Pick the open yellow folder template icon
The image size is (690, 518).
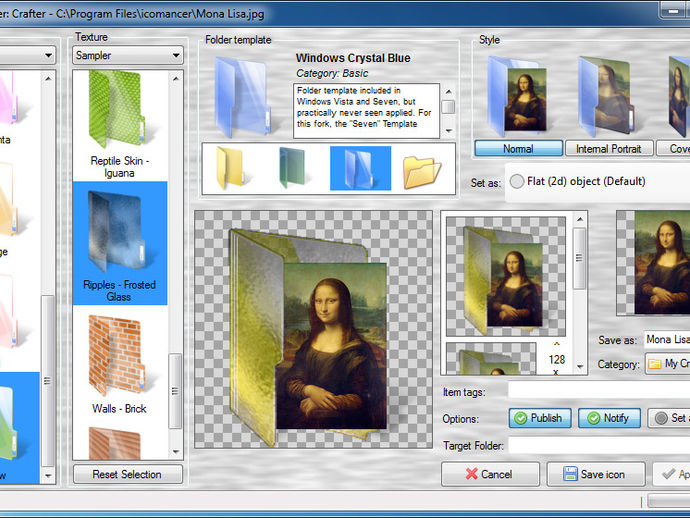pos(422,171)
